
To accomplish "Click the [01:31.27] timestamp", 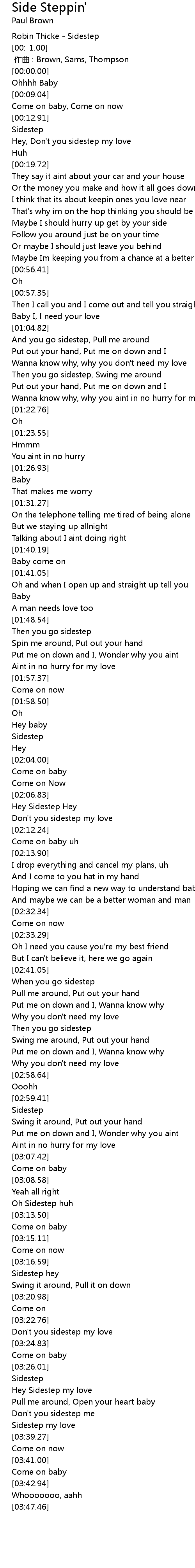I will (30, 503).
